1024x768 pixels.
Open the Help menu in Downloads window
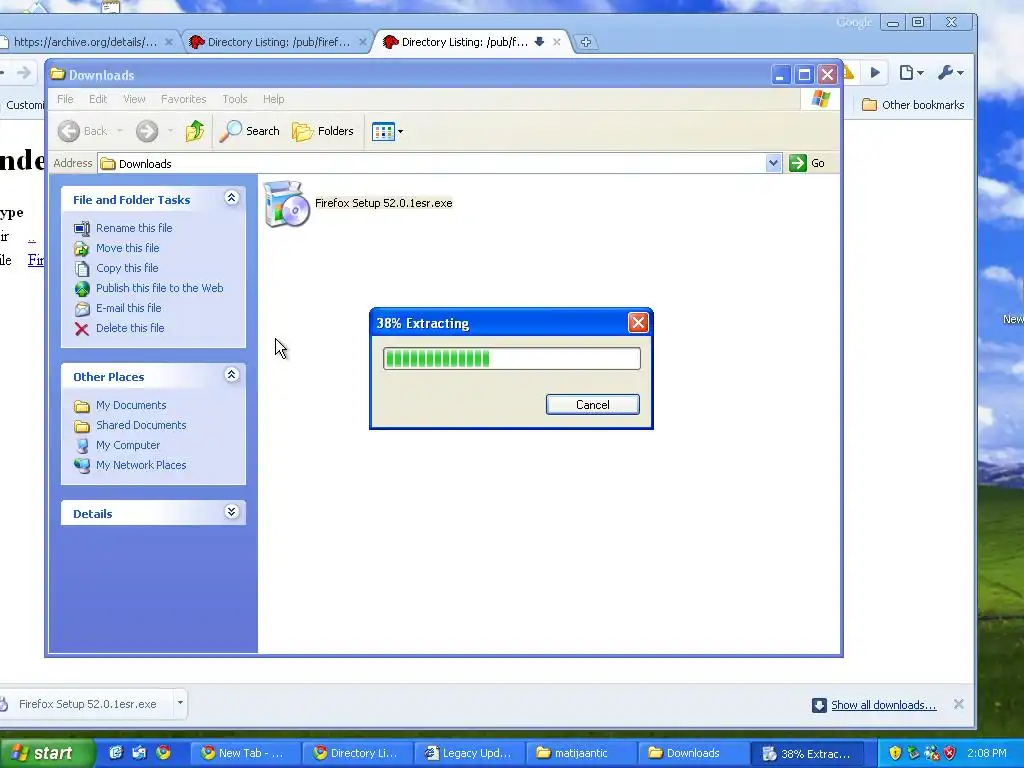coord(274,99)
